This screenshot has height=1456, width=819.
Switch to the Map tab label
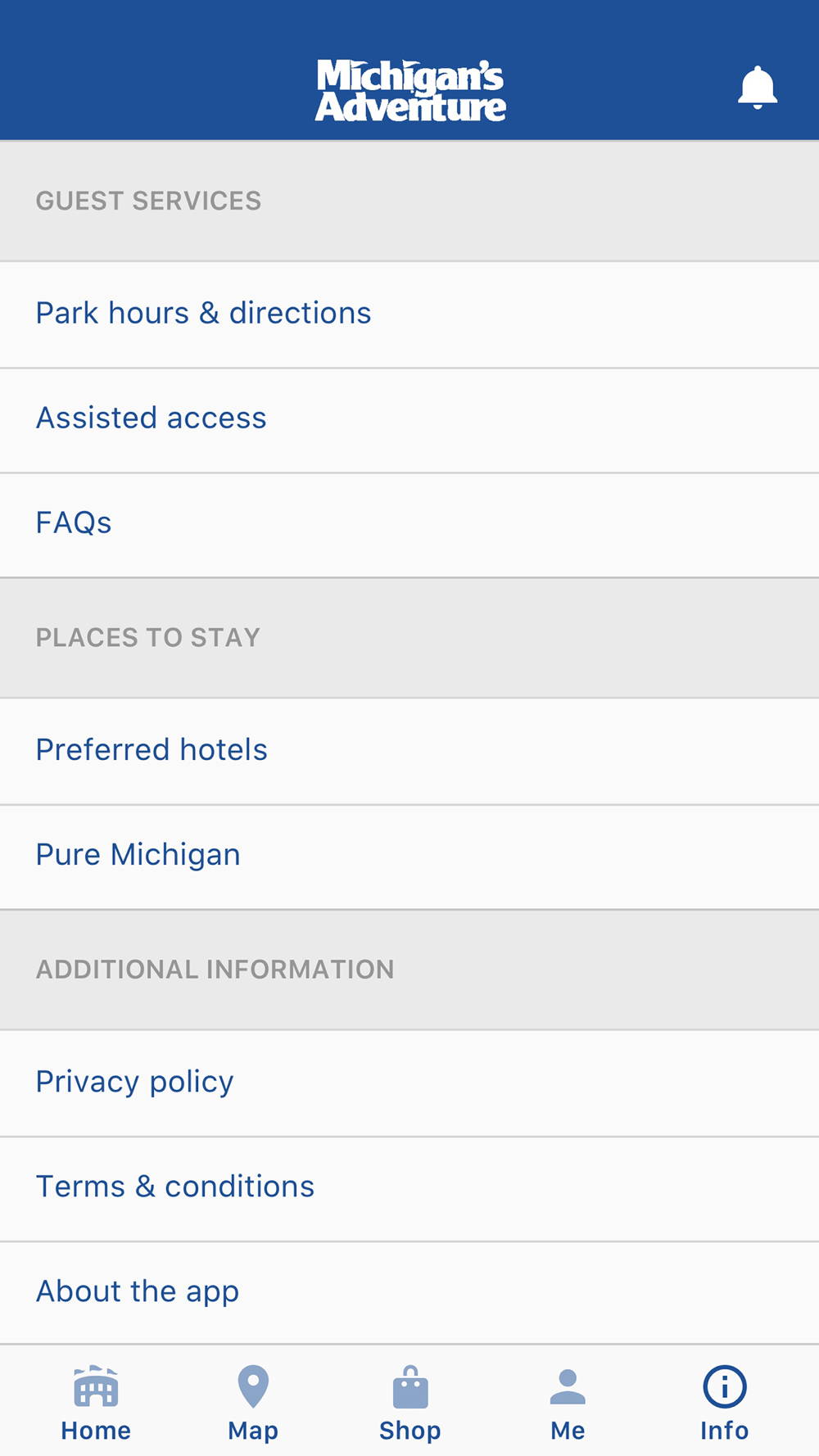(x=253, y=1431)
